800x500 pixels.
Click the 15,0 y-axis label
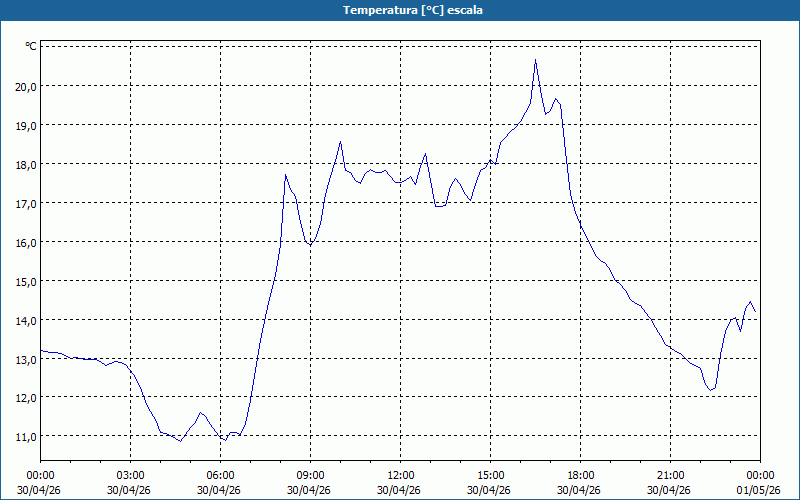coord(26,282)
